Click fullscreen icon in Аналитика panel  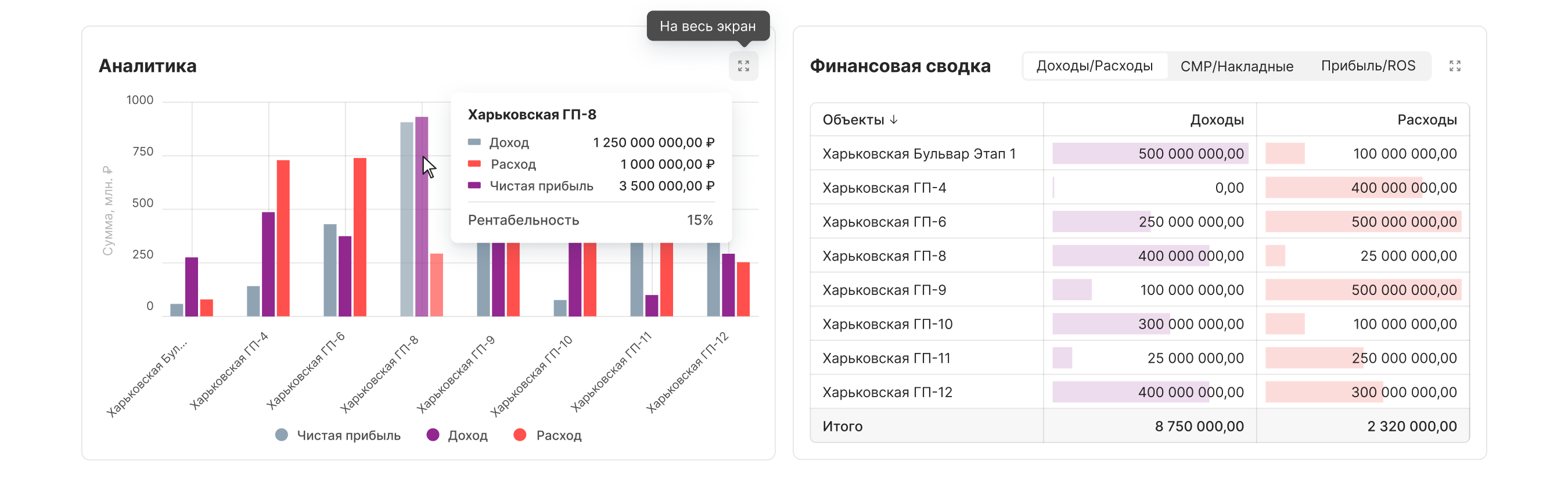(x=743, y=66)
